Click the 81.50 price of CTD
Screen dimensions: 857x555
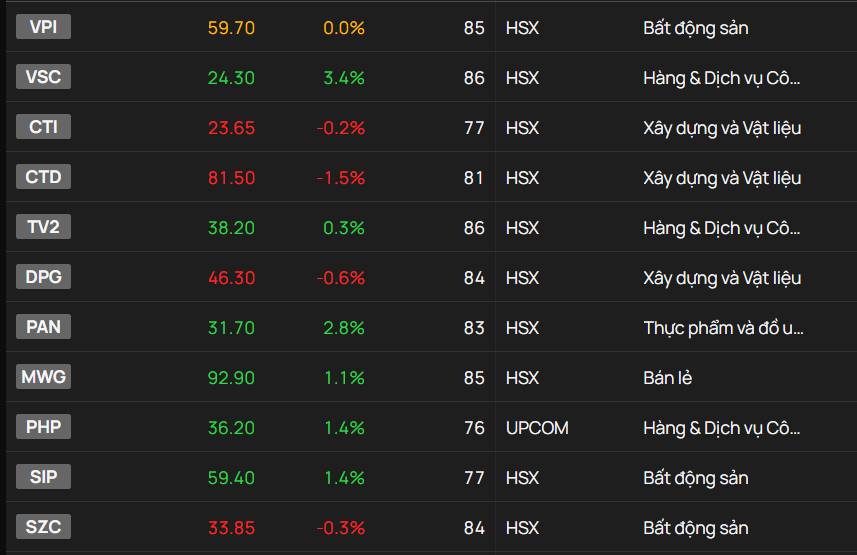(x=231, y=178)
